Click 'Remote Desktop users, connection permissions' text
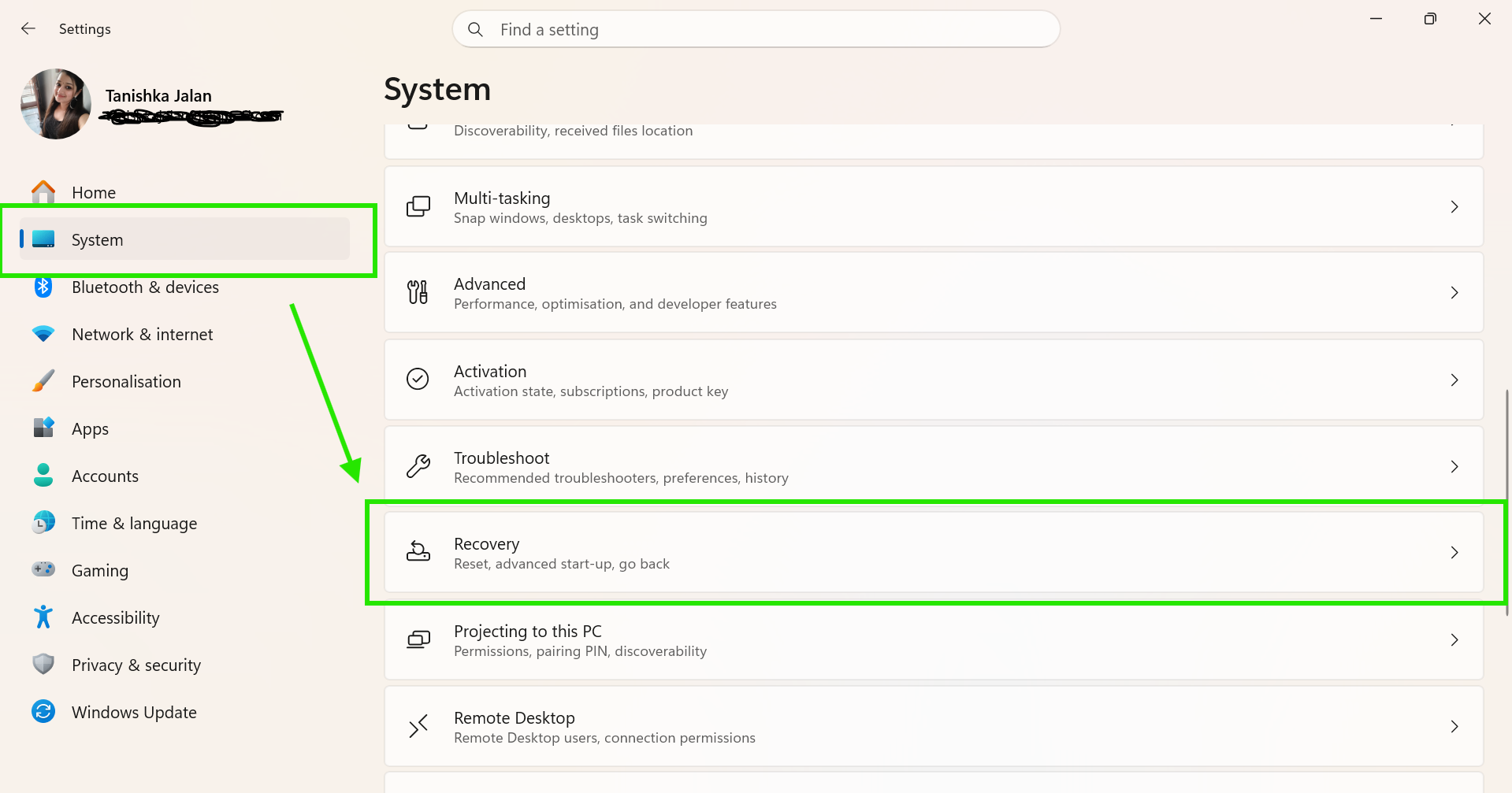The width and height of the screenshot is (1512, 793). [x=604, y=738]
